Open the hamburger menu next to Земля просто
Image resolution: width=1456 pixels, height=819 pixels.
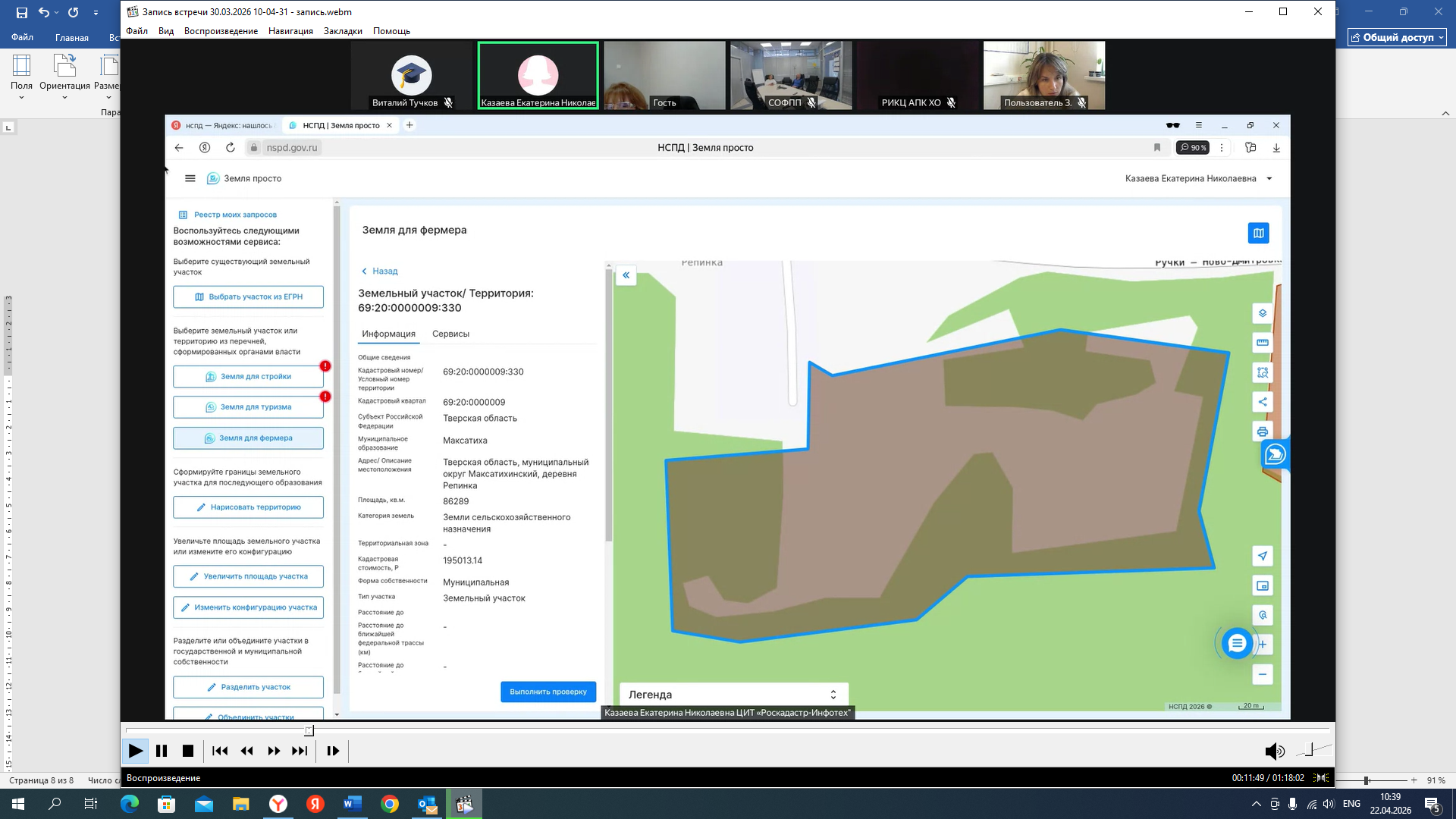(x=190, y=179)
